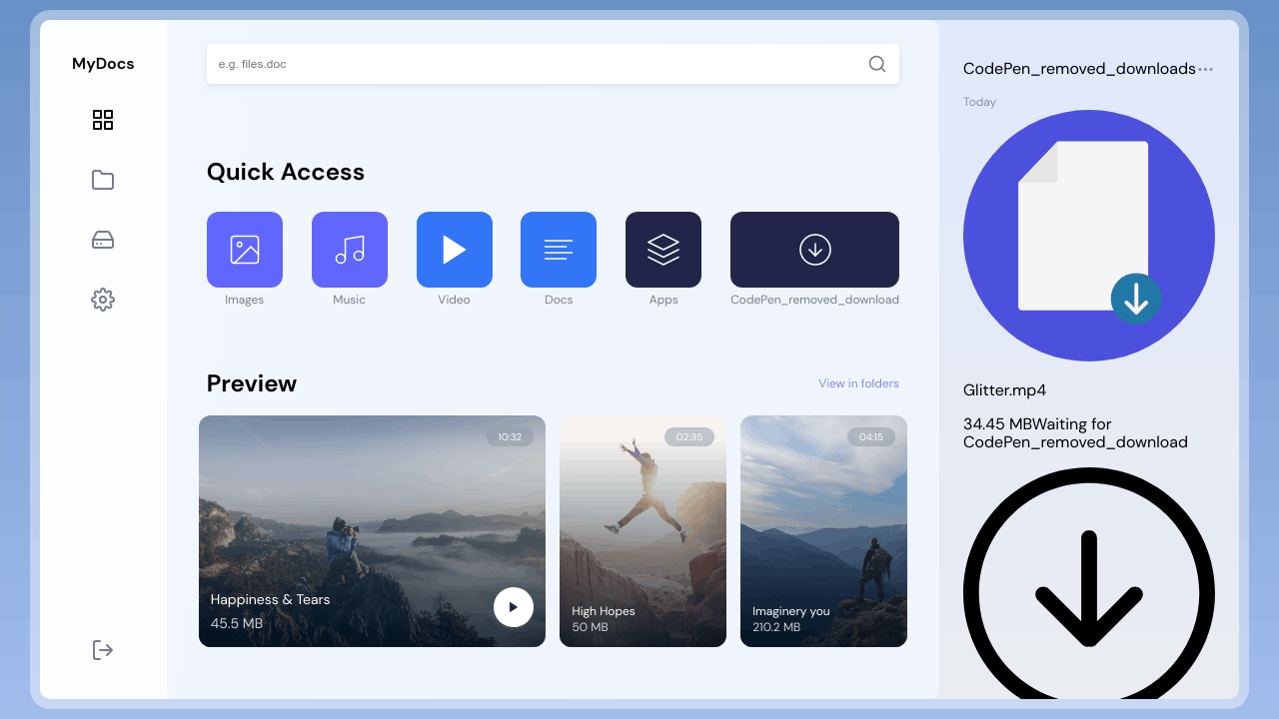Play the Happiness & Tears video
1279x719 pixels.
513,607
